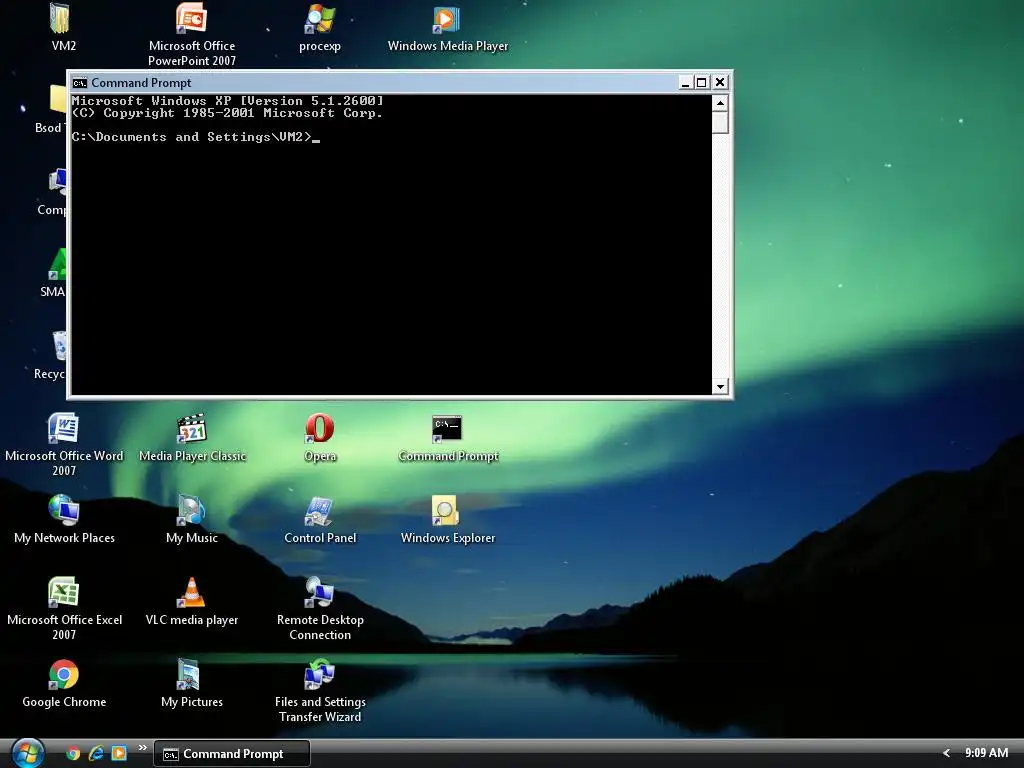Image resolution: width=1024 pixels, height=768 pixels.
Task: Expand the quick launch overflow chevron
Action: [142, 747]
